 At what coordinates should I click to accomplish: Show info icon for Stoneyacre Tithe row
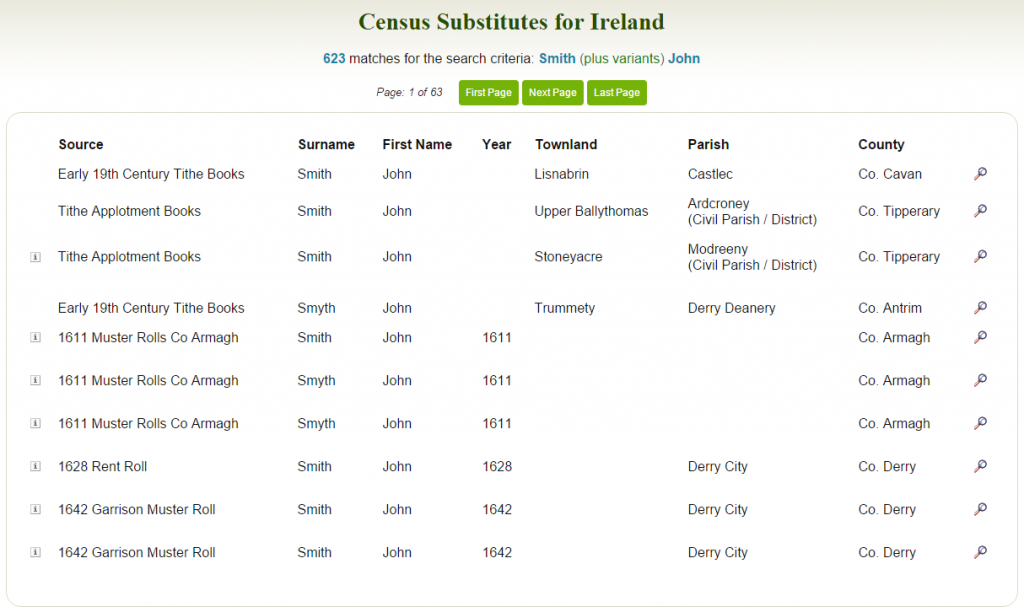[x=35, y=257]
